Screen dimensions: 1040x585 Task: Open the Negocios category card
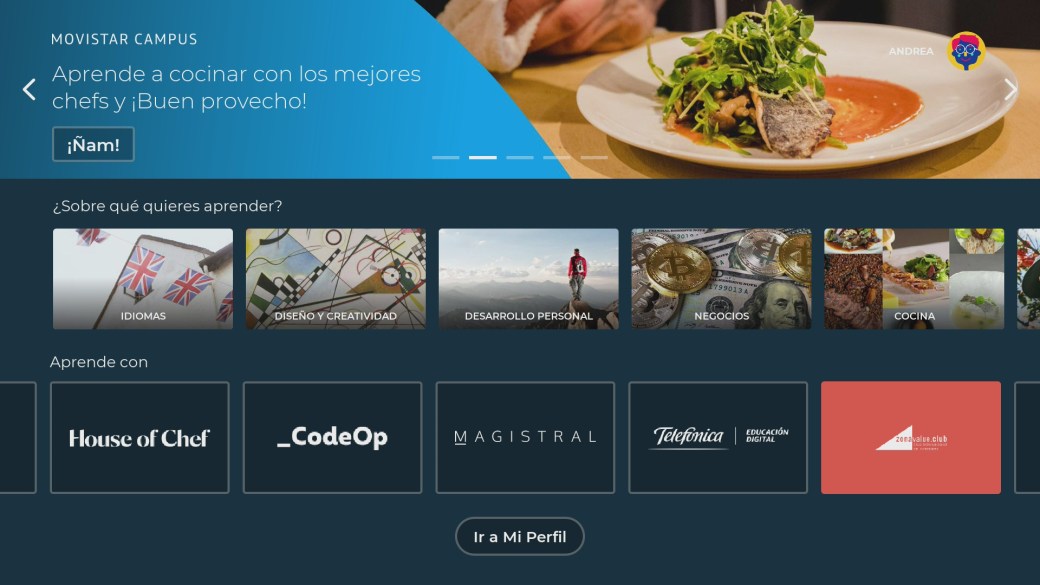pyautogui.click(x=722, y=279)
